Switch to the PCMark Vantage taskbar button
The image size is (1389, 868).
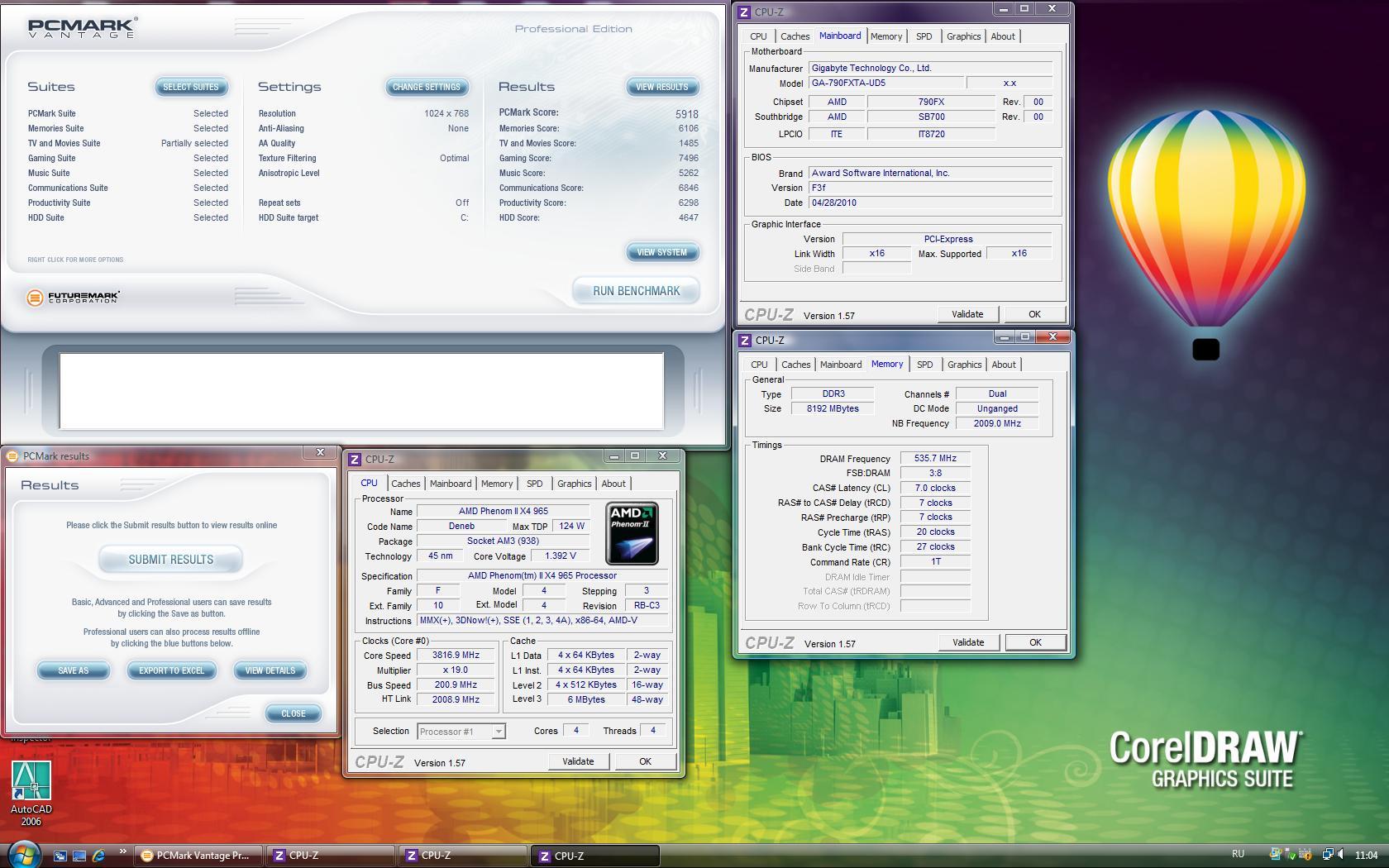[x=199, y=856]
